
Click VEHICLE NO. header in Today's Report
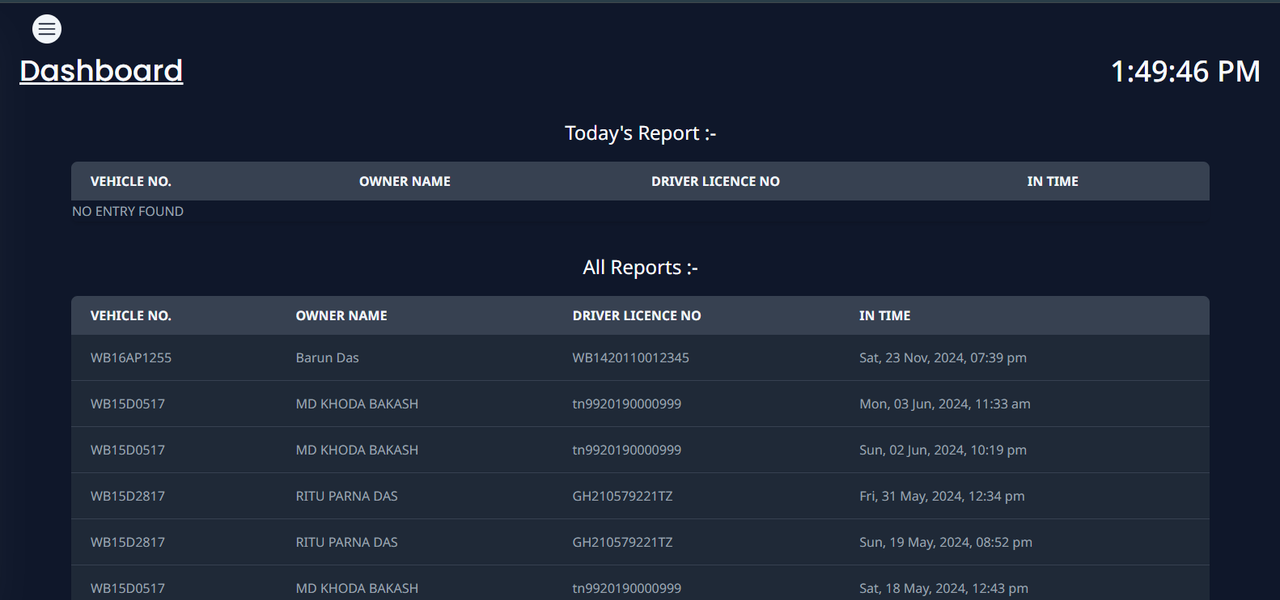(x=131, y=181)
